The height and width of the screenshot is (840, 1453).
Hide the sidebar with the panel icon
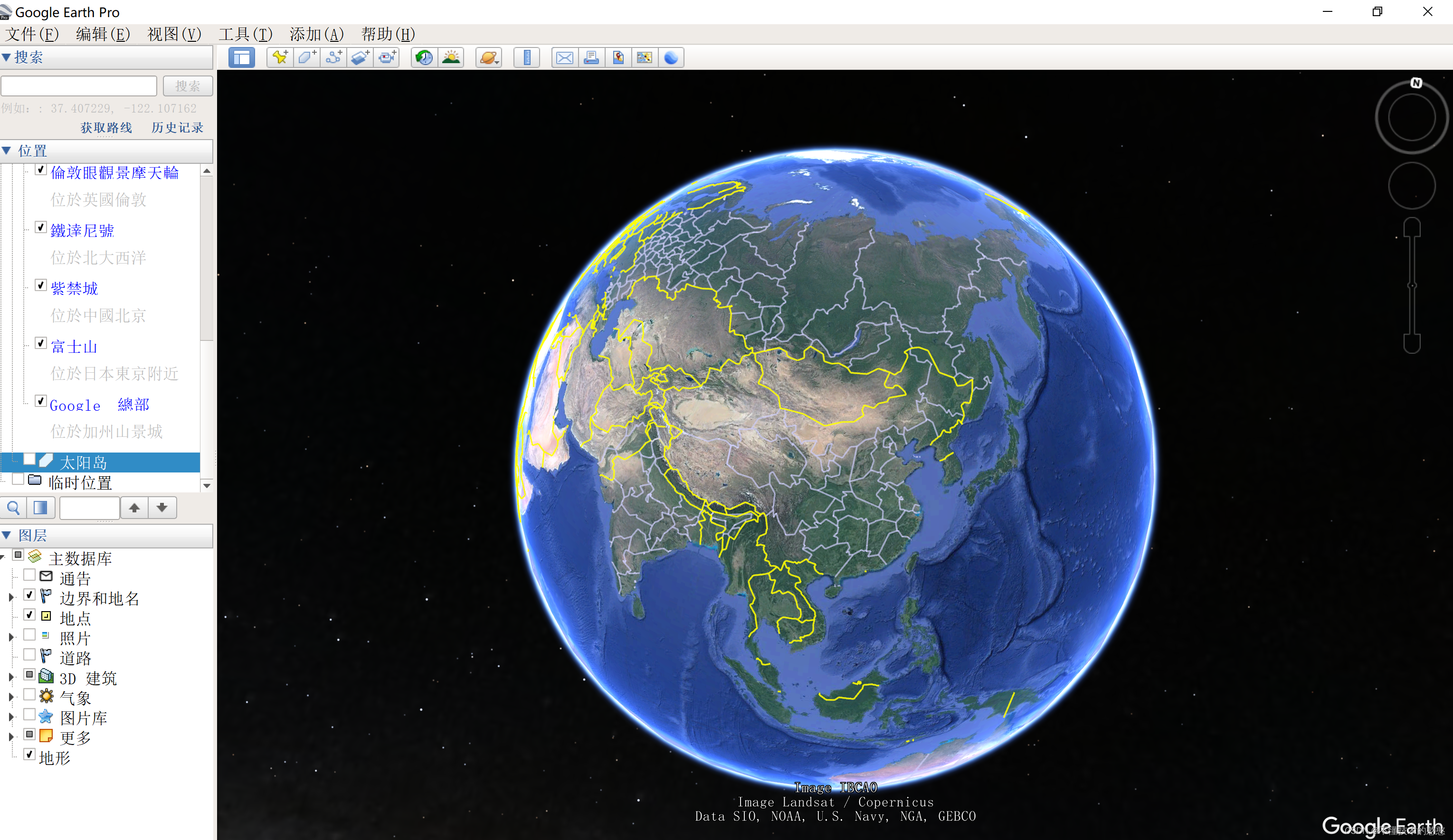242,57
